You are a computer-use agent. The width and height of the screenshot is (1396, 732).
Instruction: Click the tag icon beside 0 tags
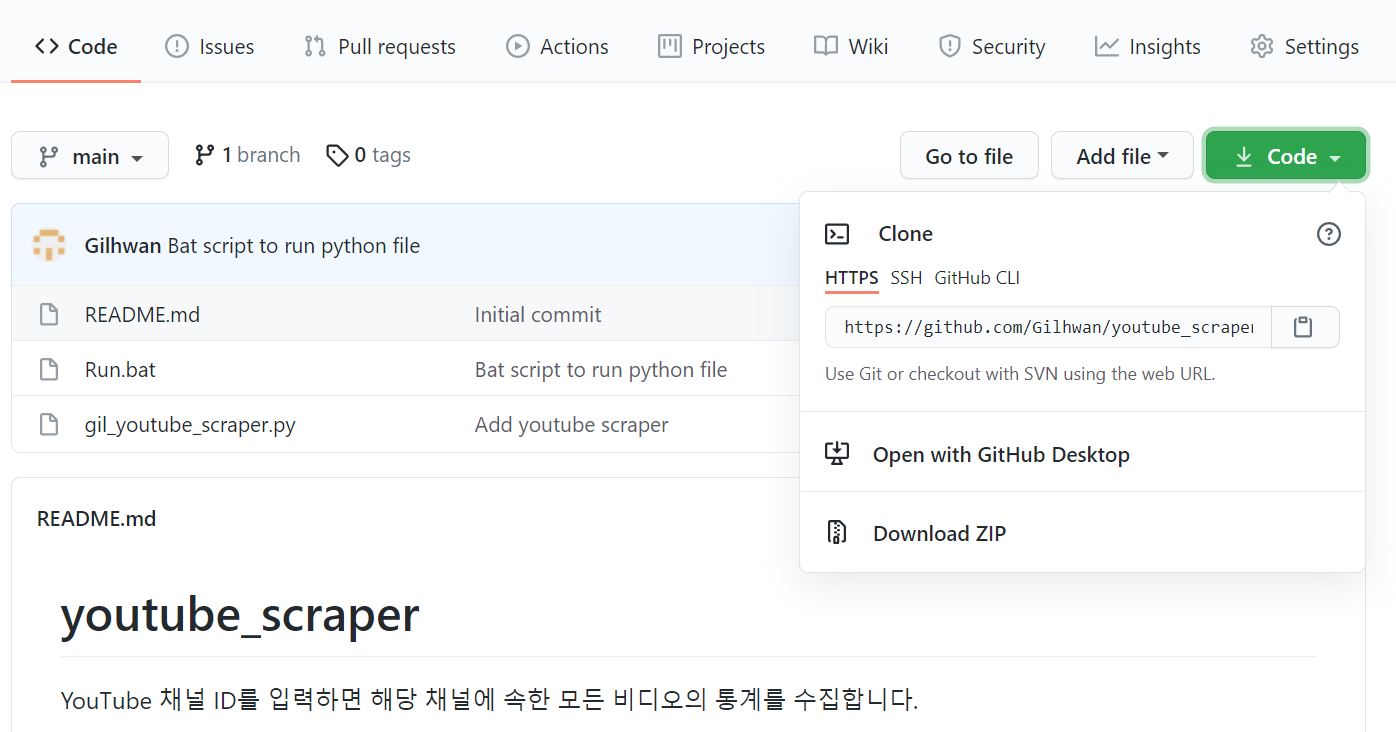coord(338,155)
